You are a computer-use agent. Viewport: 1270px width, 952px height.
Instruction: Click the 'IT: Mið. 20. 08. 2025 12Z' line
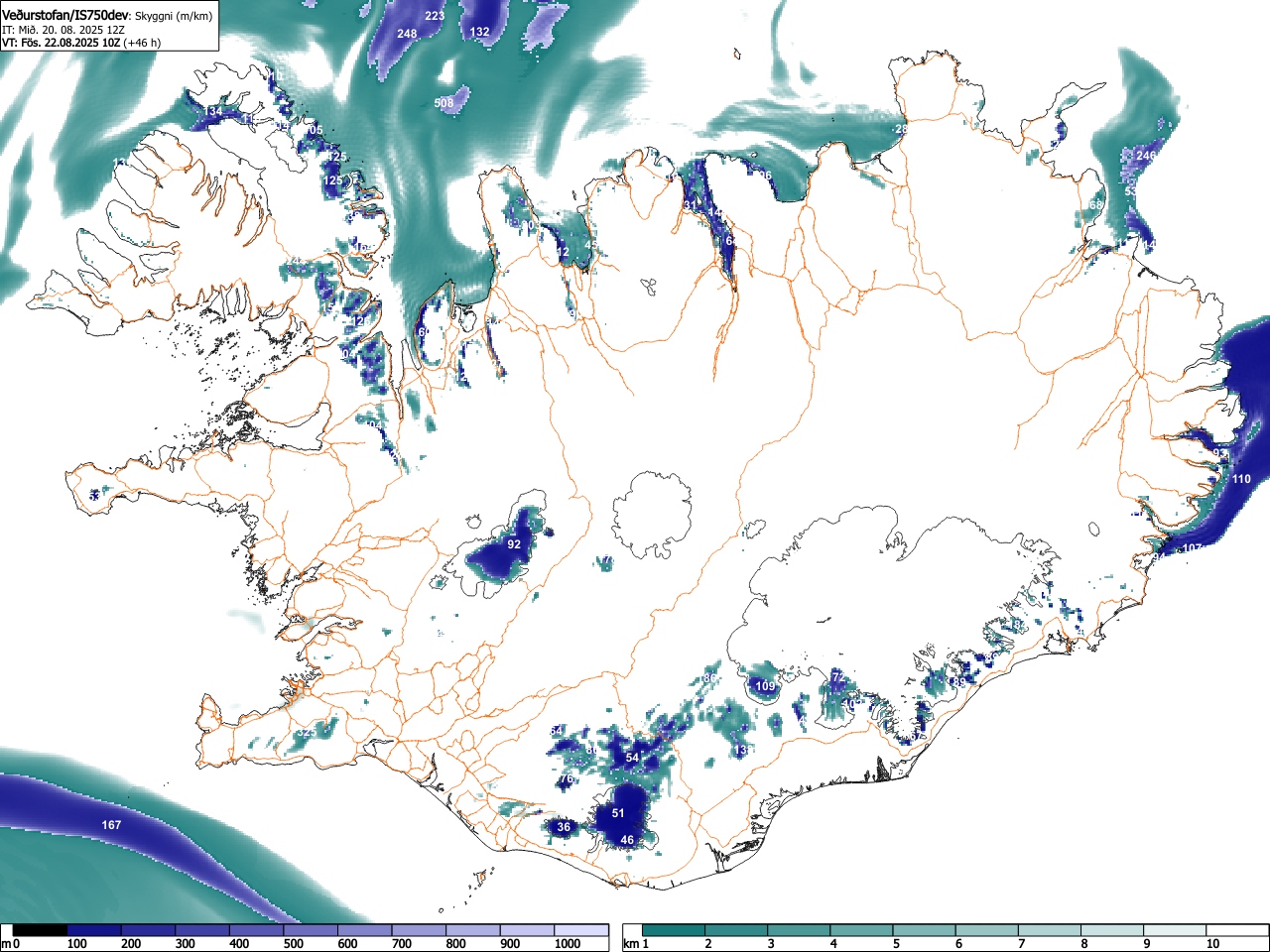(x=63, y=30)
